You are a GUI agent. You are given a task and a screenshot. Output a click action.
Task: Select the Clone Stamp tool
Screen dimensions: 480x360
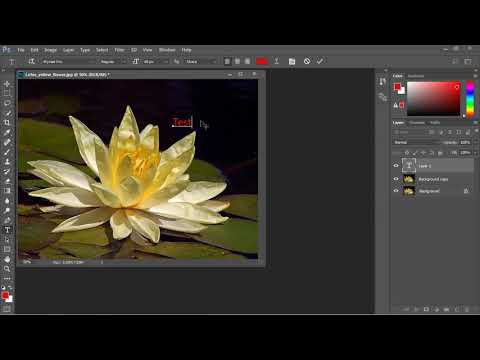7,161
